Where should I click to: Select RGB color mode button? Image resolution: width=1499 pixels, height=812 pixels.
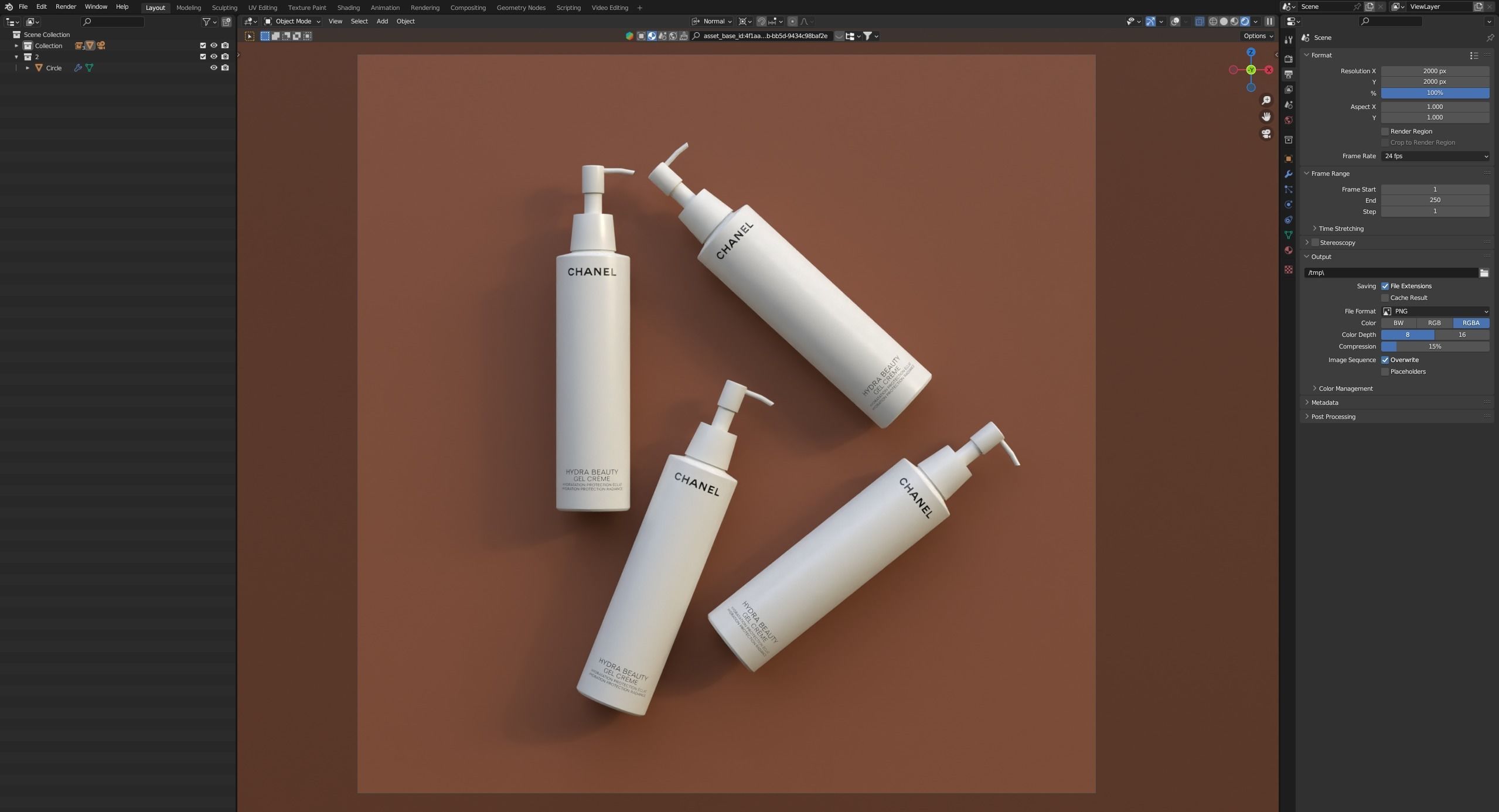click(x=1435, y=323)
